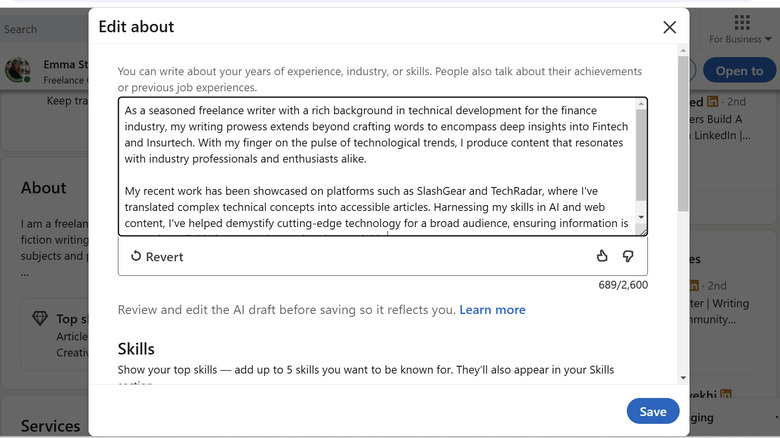This screenshot has width=780, height=438.
Task: Click the LinkedIn badge beside 2nd
Action: 713,102
